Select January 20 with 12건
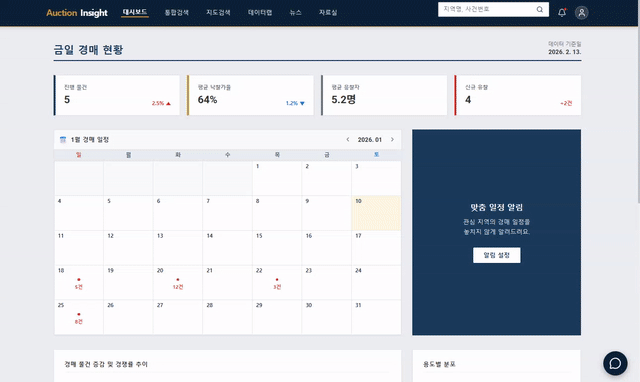The width and height of the screenshot is (640, 382). point(178,282)
